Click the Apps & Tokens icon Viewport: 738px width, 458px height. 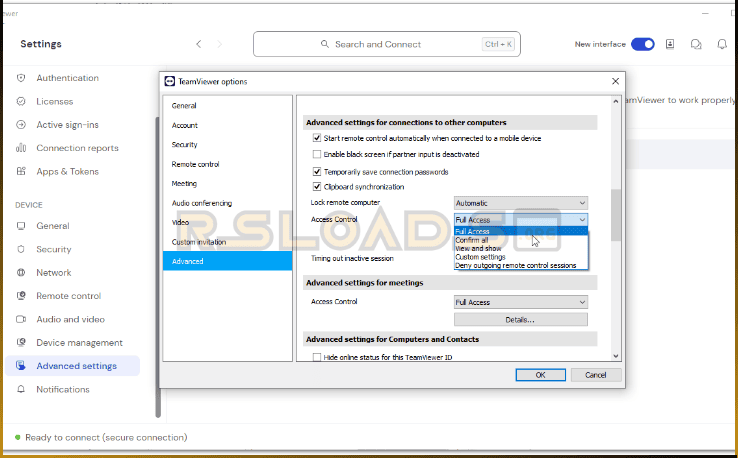(21, 171)
